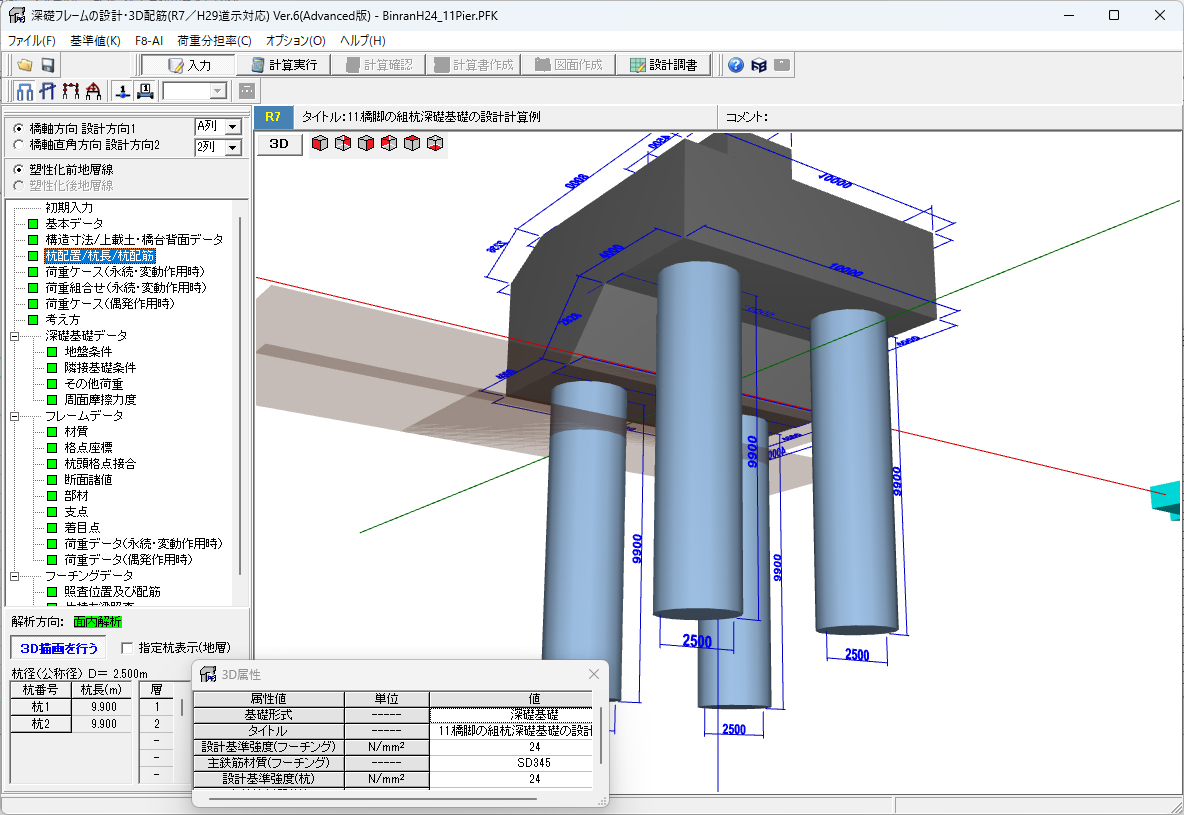1184x815 pixels.
Task: Select the first red cube view icon
Action: 319,144
